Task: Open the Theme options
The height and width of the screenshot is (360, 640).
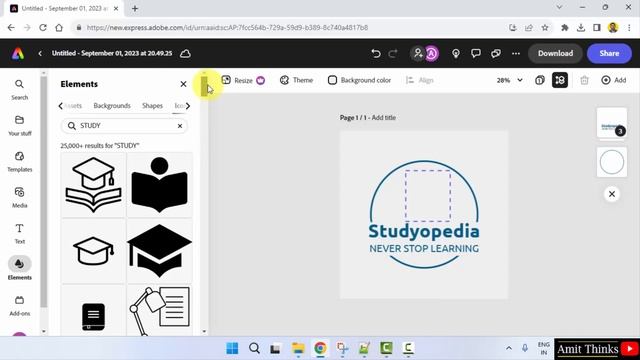Action: point(296,80)
